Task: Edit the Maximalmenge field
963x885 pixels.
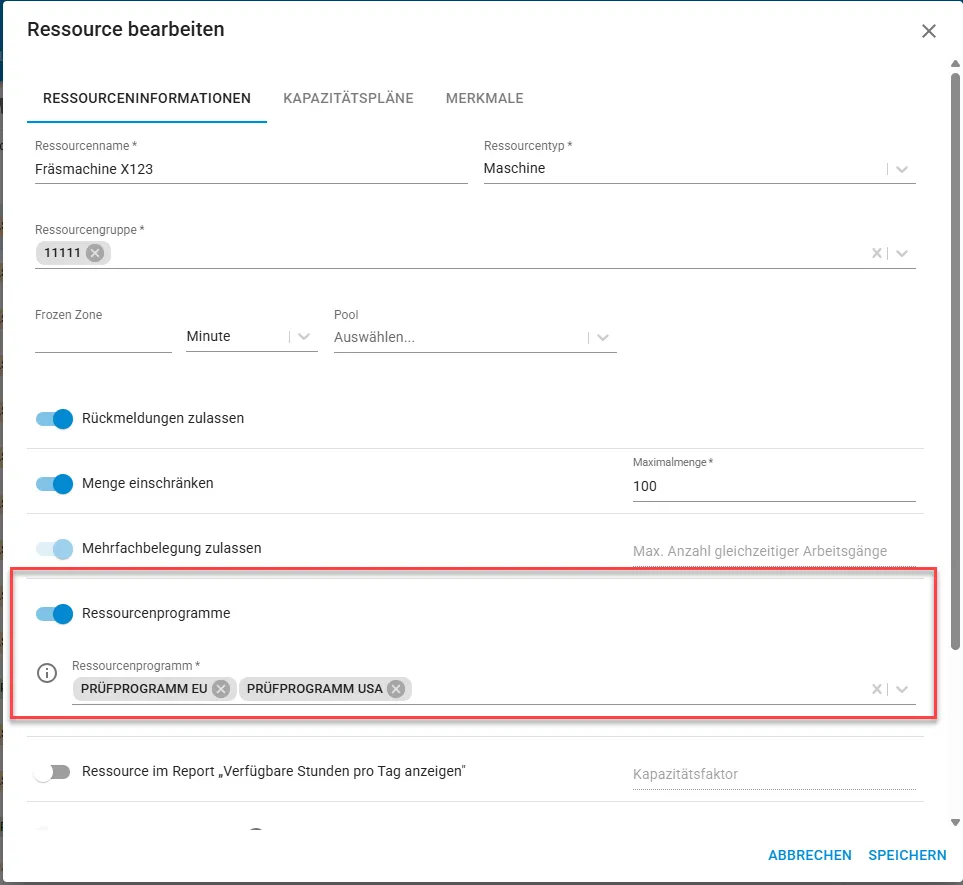Action: coord(774,486)
